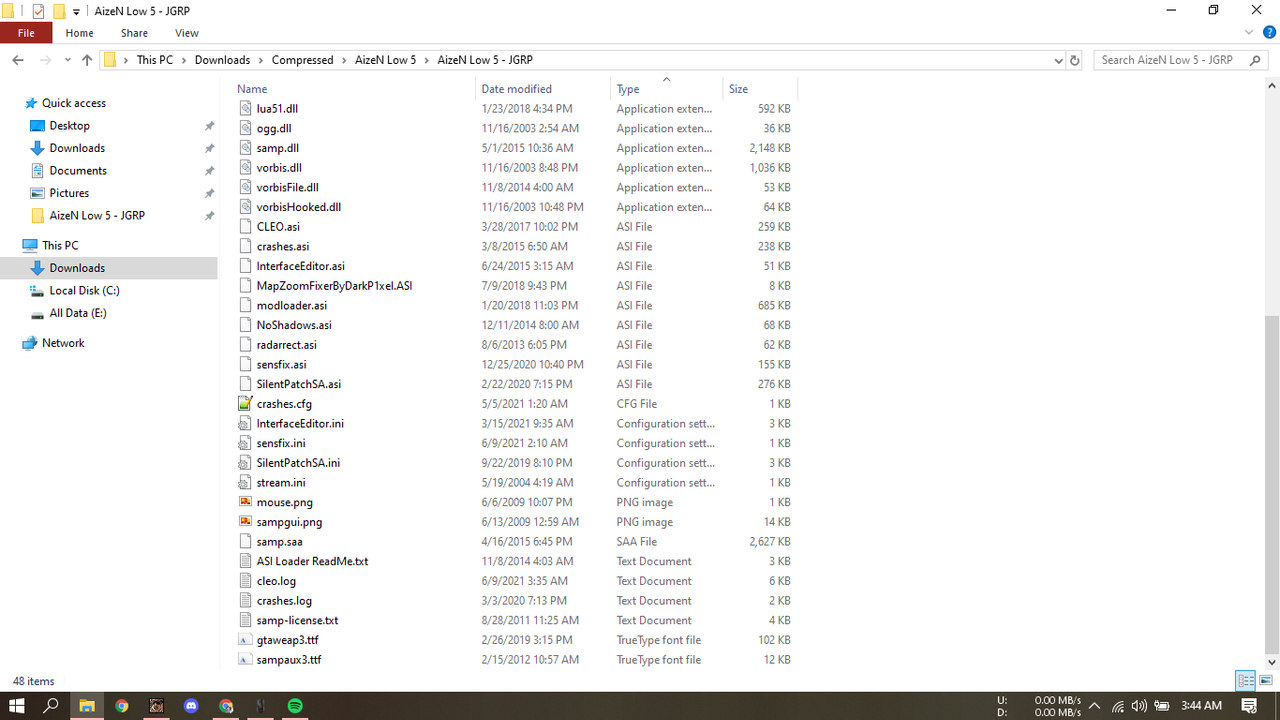Select Network in navigation pane

[63, 343]
